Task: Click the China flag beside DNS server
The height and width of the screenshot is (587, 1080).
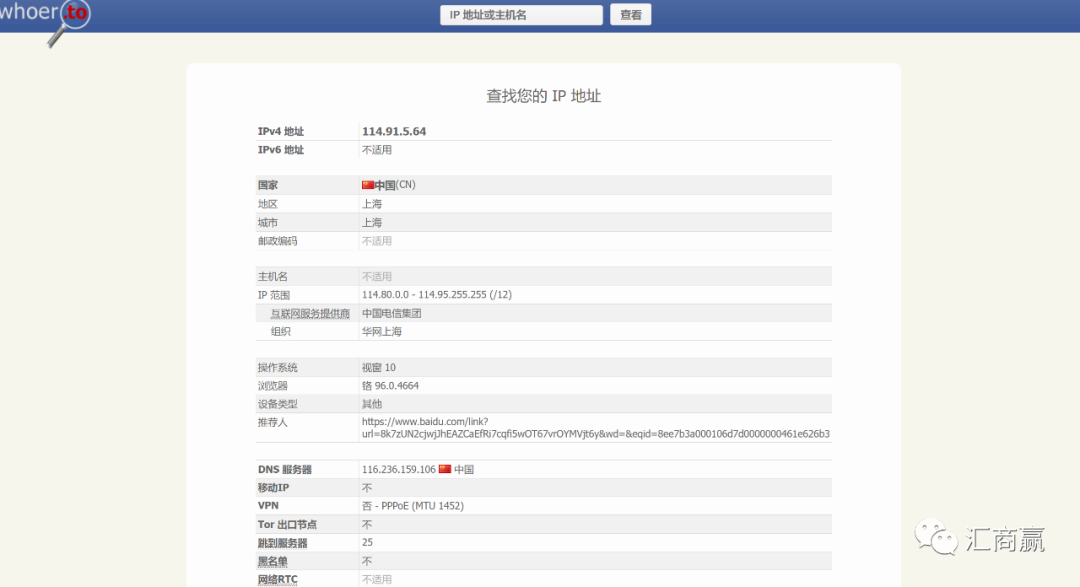Action: pos(445,469)
